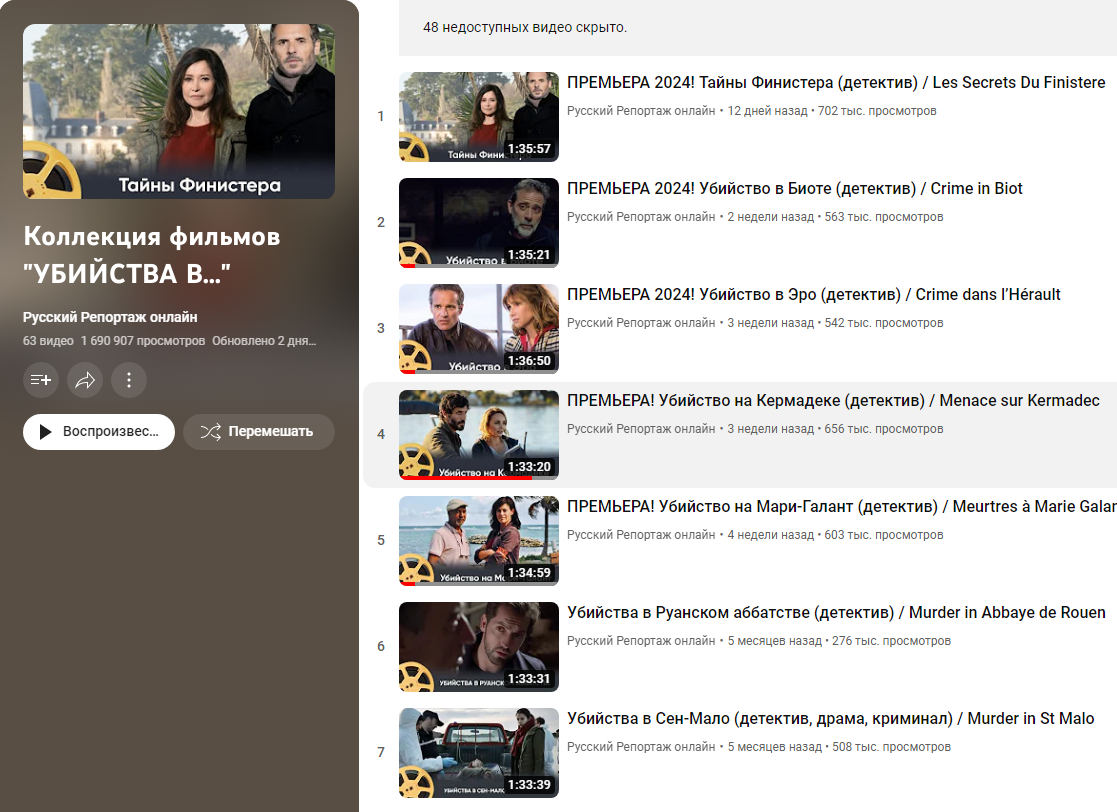Open the Убийства в Сен-Мало thumbnail
This screenshot has width=1117, height=812.
coord(478,752)
